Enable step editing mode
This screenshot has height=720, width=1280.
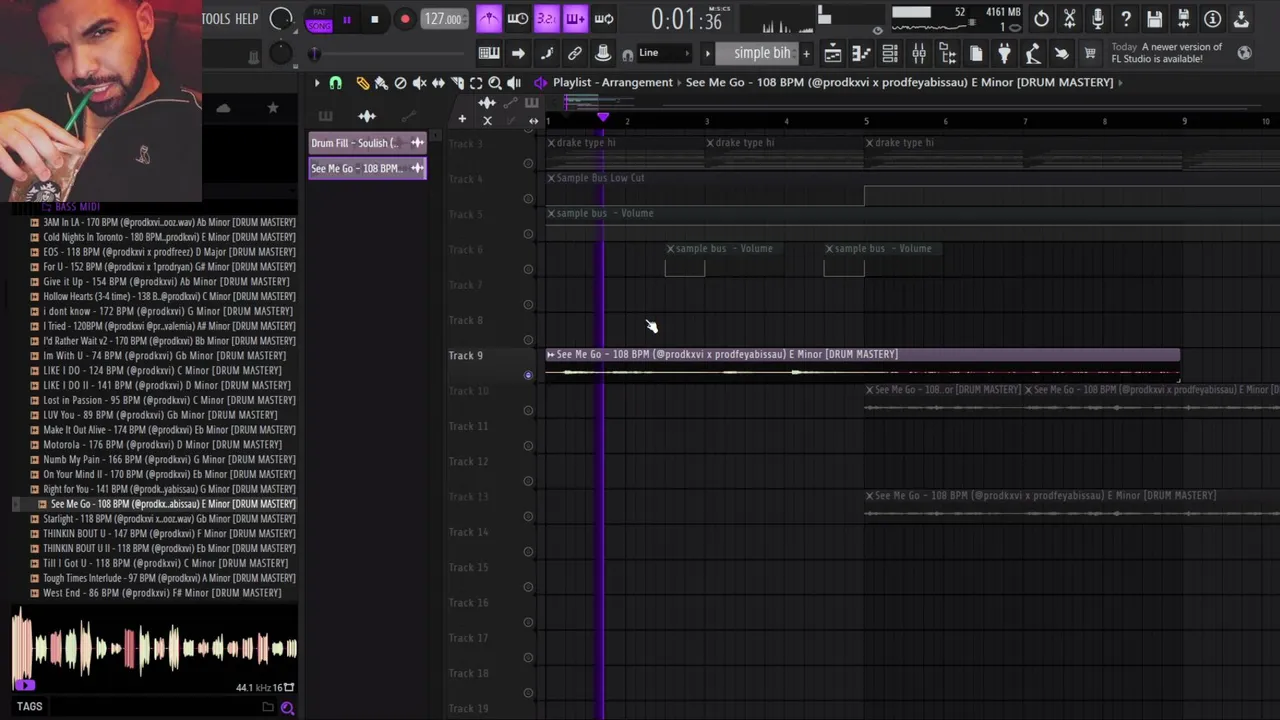pos(547,53)
